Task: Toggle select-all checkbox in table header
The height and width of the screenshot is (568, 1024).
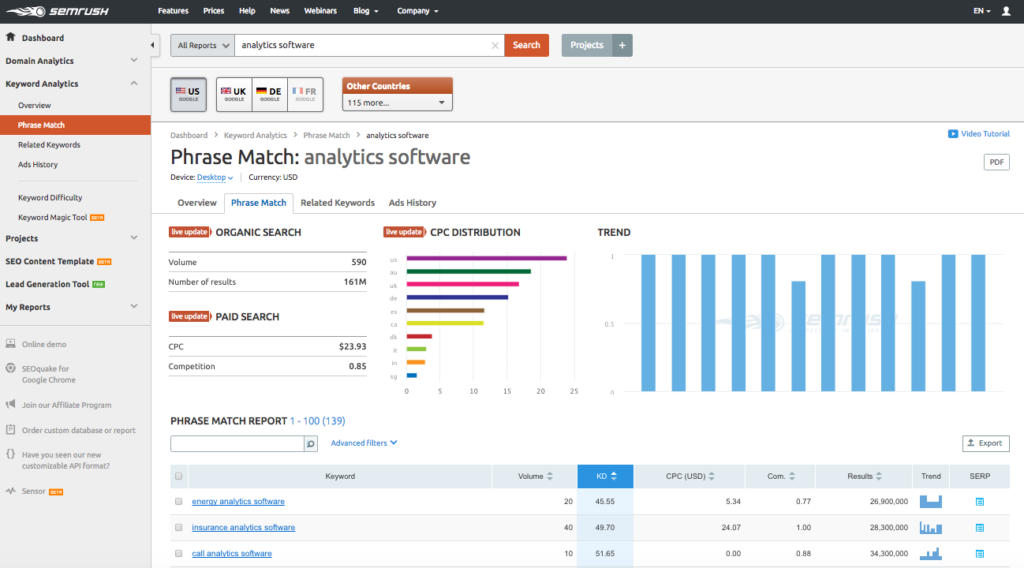Action: pyautogui.click(x=178, y=477)
